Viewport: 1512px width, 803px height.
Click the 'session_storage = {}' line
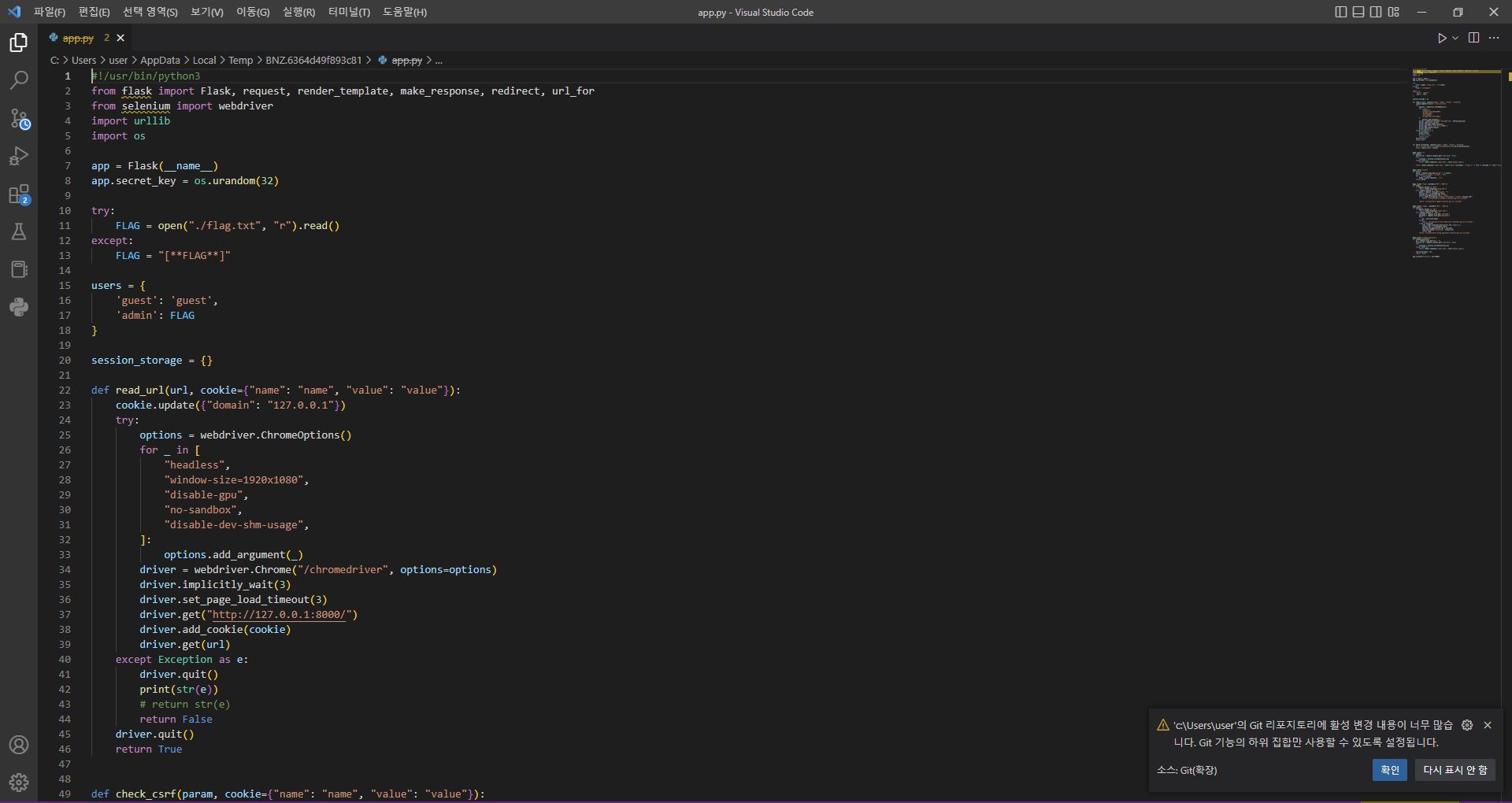[152, 361]
